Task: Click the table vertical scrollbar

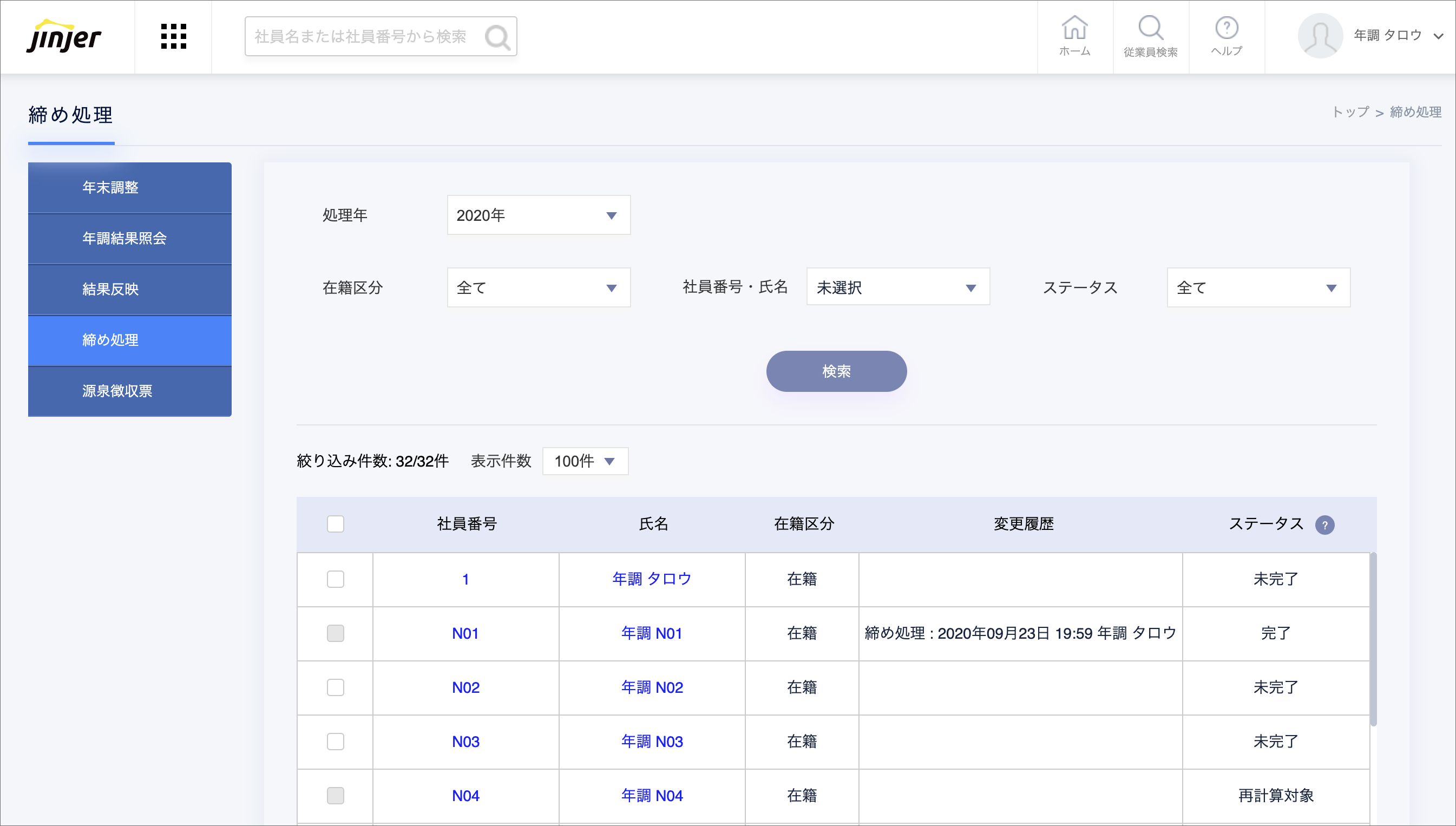Action: click(1373, 638)
